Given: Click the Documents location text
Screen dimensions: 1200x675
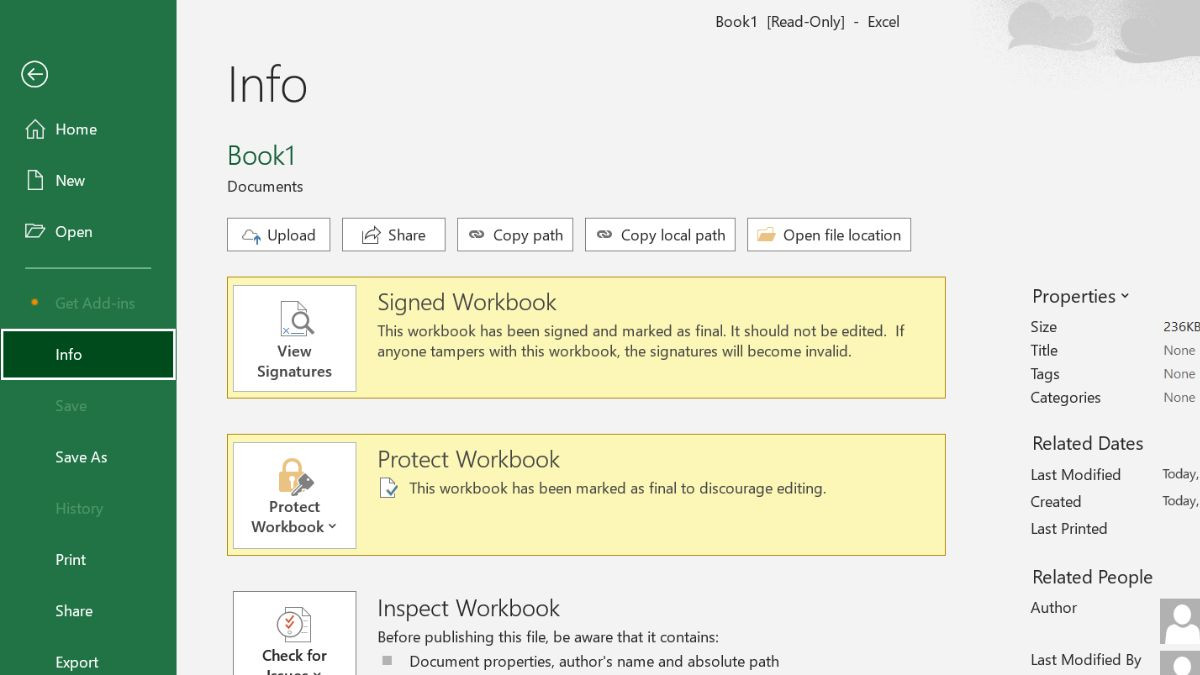Looking at the screenshot, I should pyautogui.click(x=265, y=187).
